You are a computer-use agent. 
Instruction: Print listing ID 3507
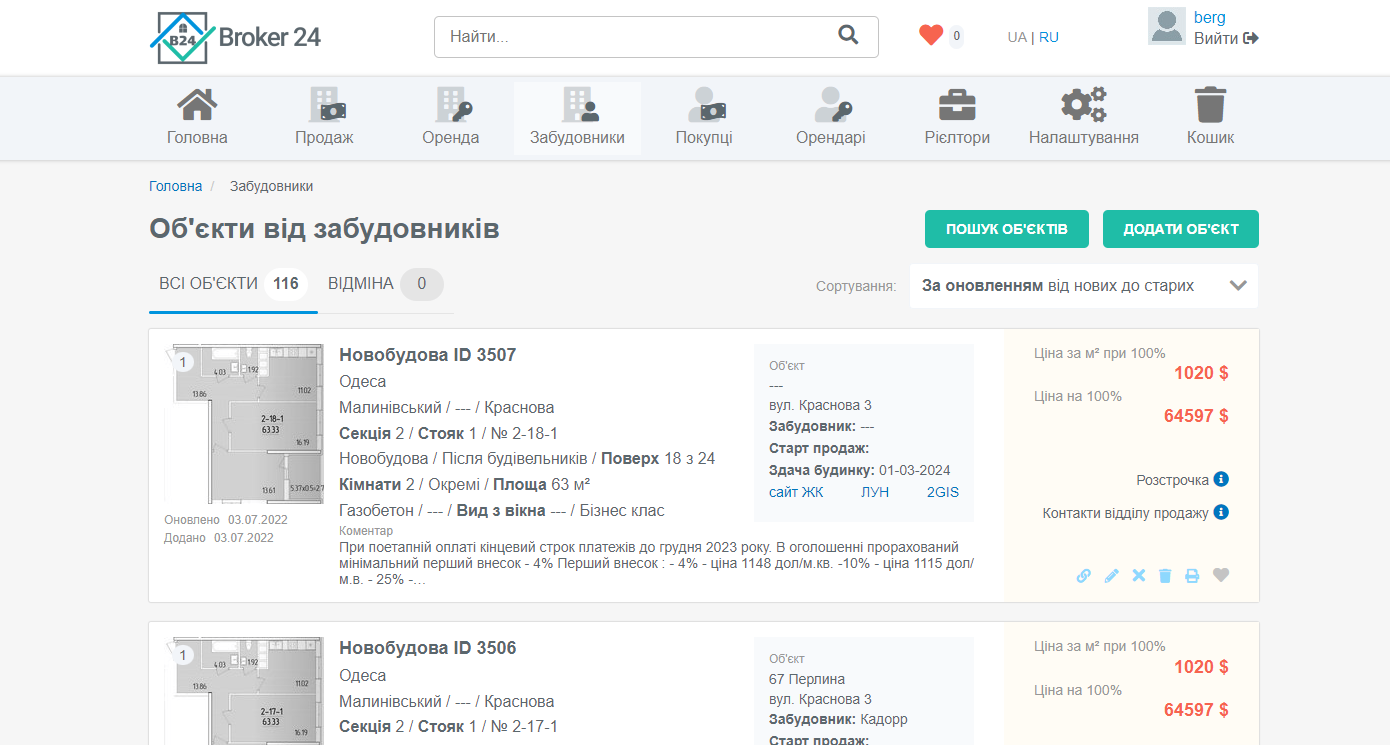point(1192,576)
